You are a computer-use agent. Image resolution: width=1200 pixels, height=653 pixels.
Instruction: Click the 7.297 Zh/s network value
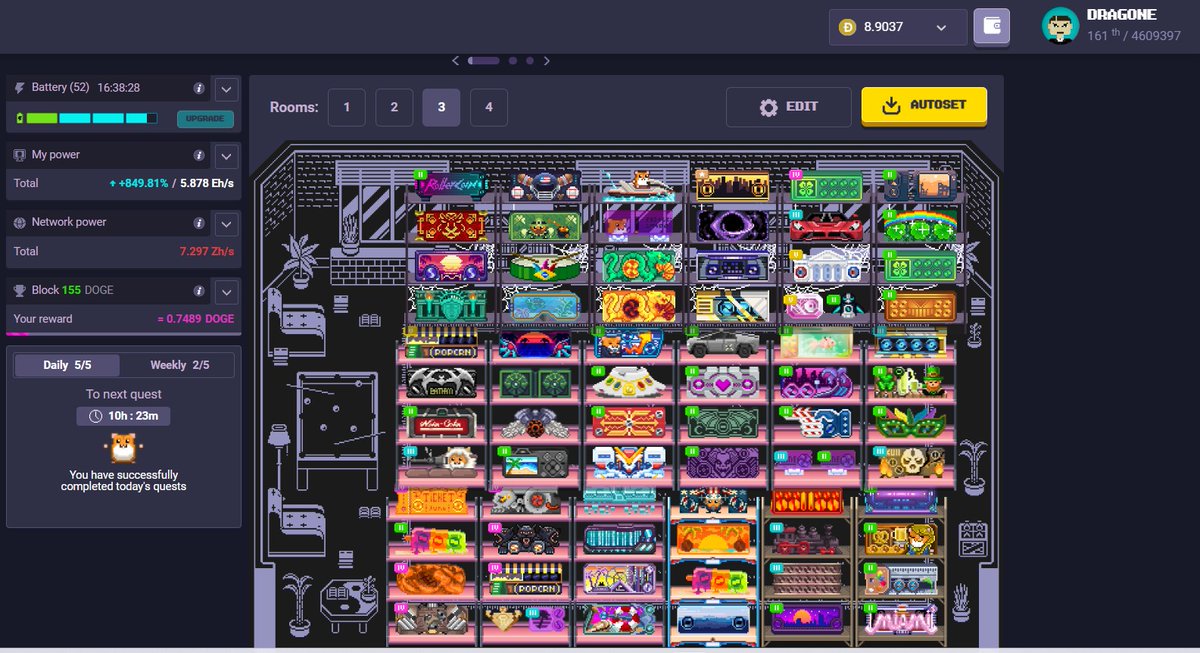tap(206, 251)
